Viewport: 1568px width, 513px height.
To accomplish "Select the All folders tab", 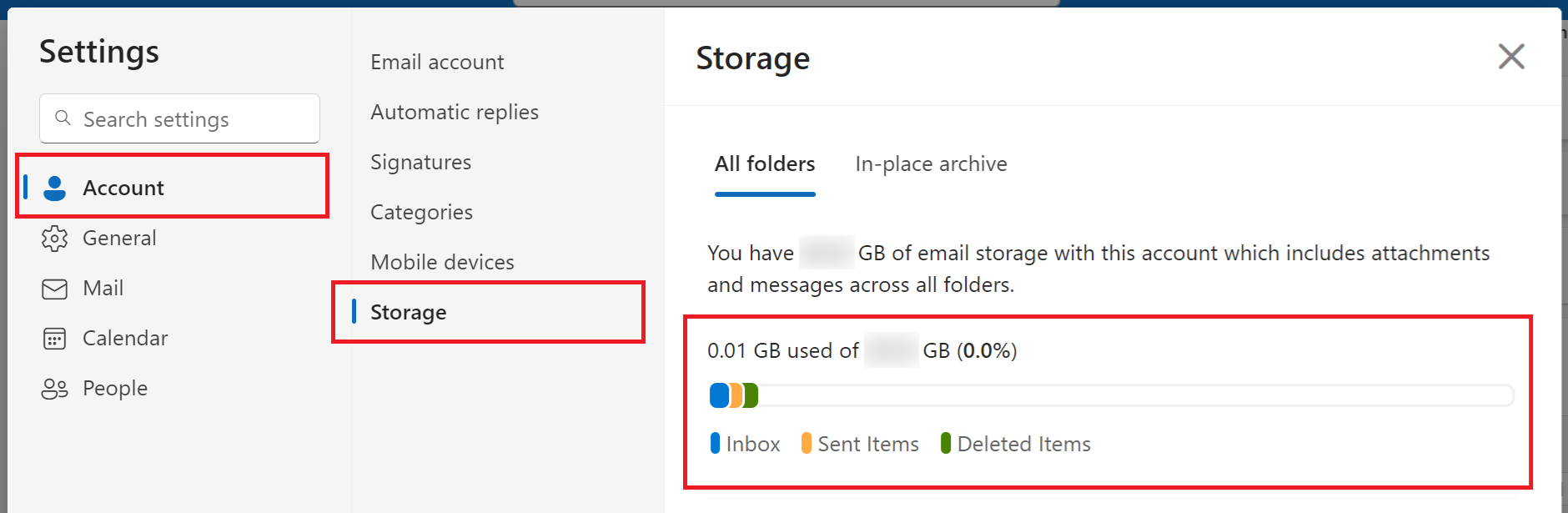I will coord(765,164).
